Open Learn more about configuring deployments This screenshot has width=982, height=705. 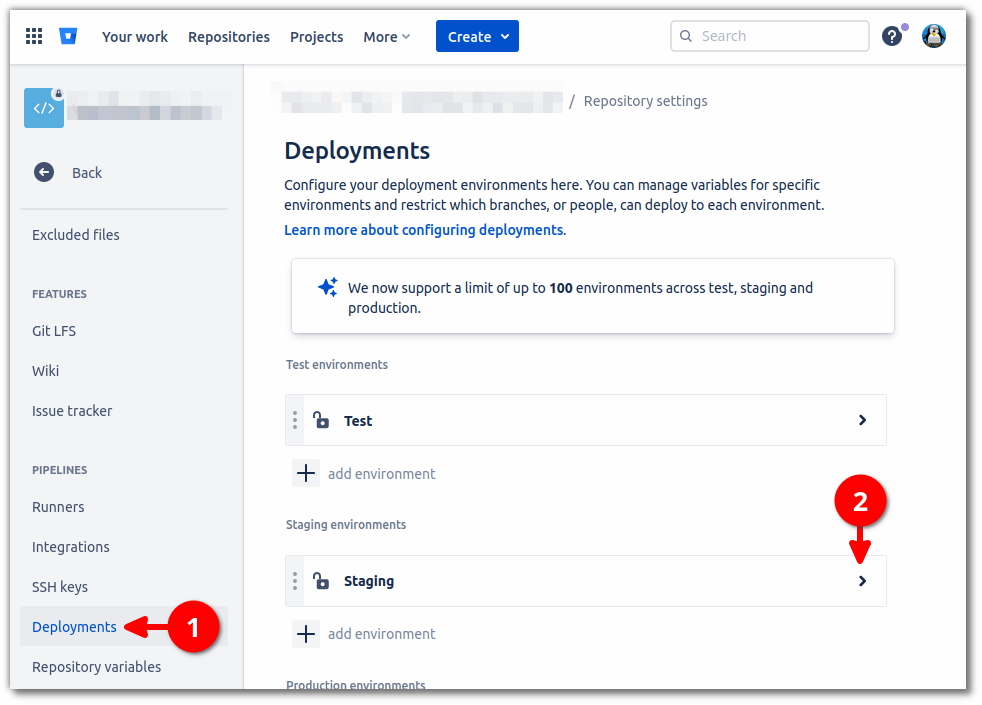pos(425,229)
